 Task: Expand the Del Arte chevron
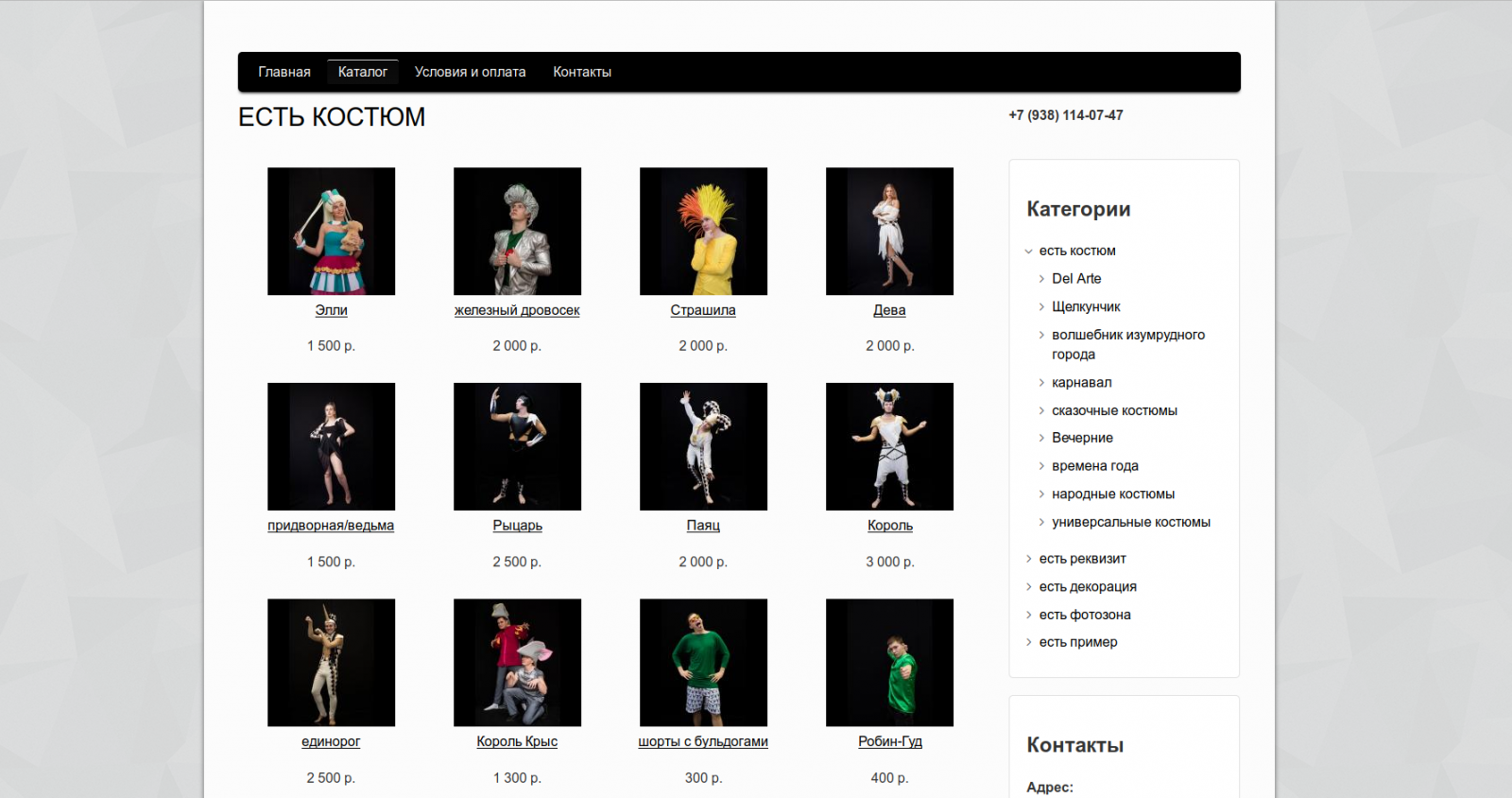[x=1041, y=279]
